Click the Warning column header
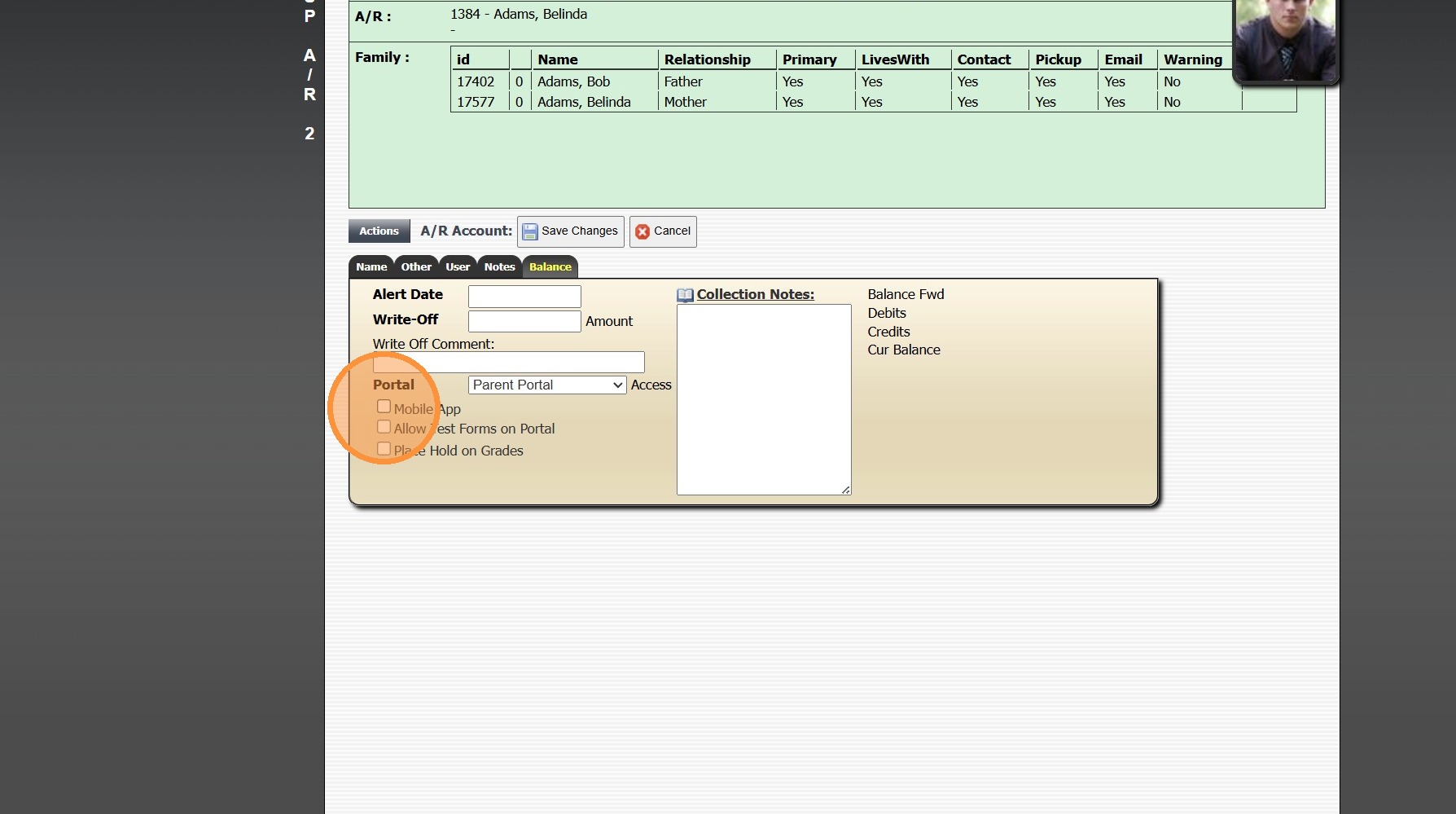The image size is (1456, 814). (1193, 59)
